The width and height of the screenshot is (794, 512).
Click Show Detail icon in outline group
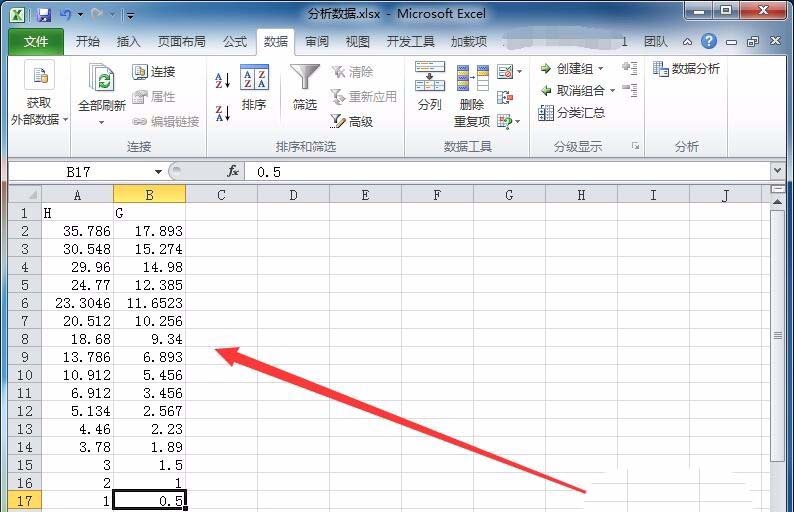point(630,68)
